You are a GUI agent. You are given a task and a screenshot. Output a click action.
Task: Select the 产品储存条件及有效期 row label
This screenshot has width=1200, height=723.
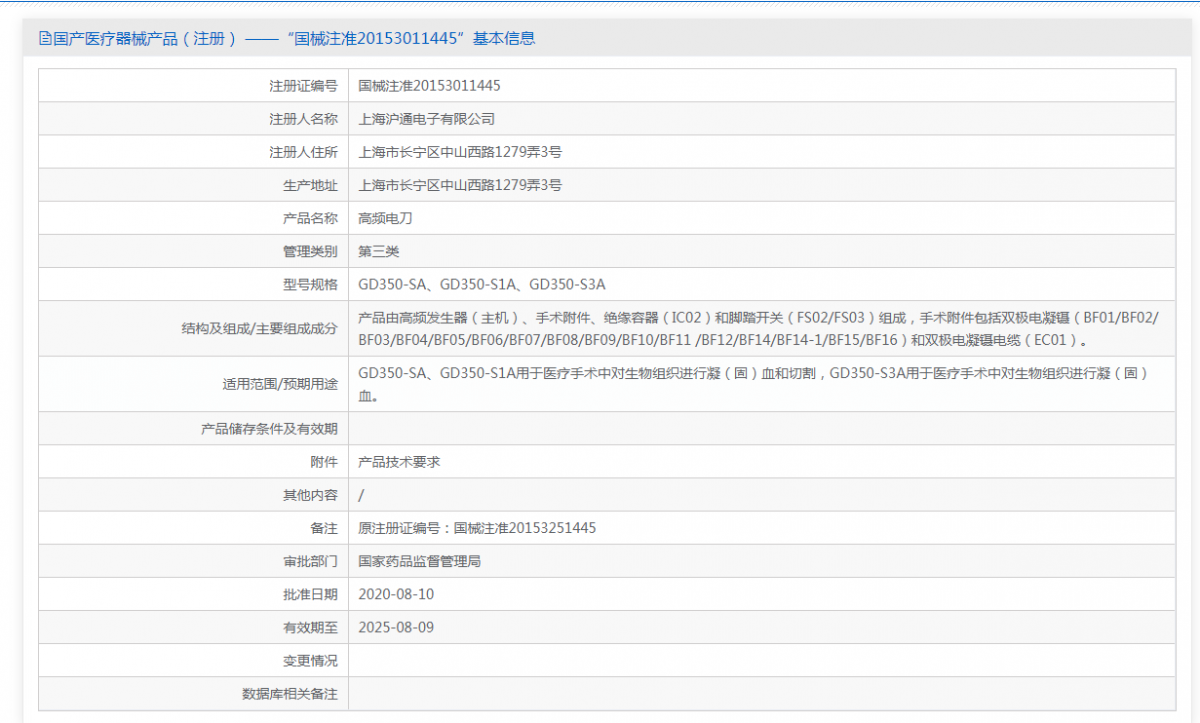pos(269,429)
